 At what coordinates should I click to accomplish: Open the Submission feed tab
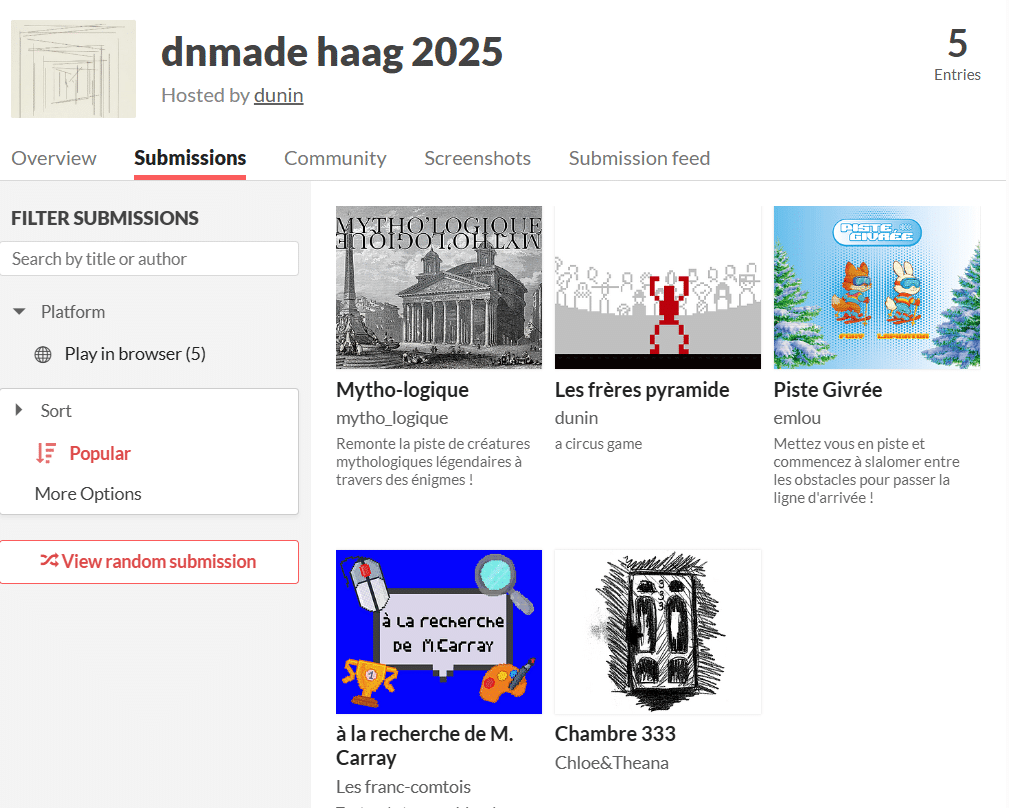[640, 158]
